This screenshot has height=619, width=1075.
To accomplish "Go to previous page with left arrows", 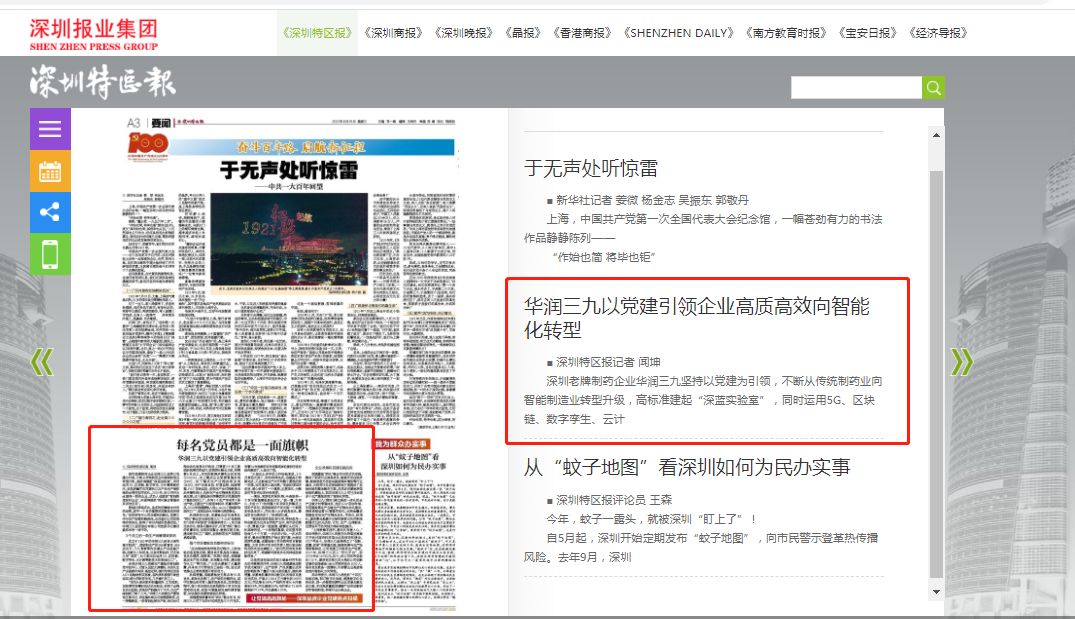I will coord(41,362).
